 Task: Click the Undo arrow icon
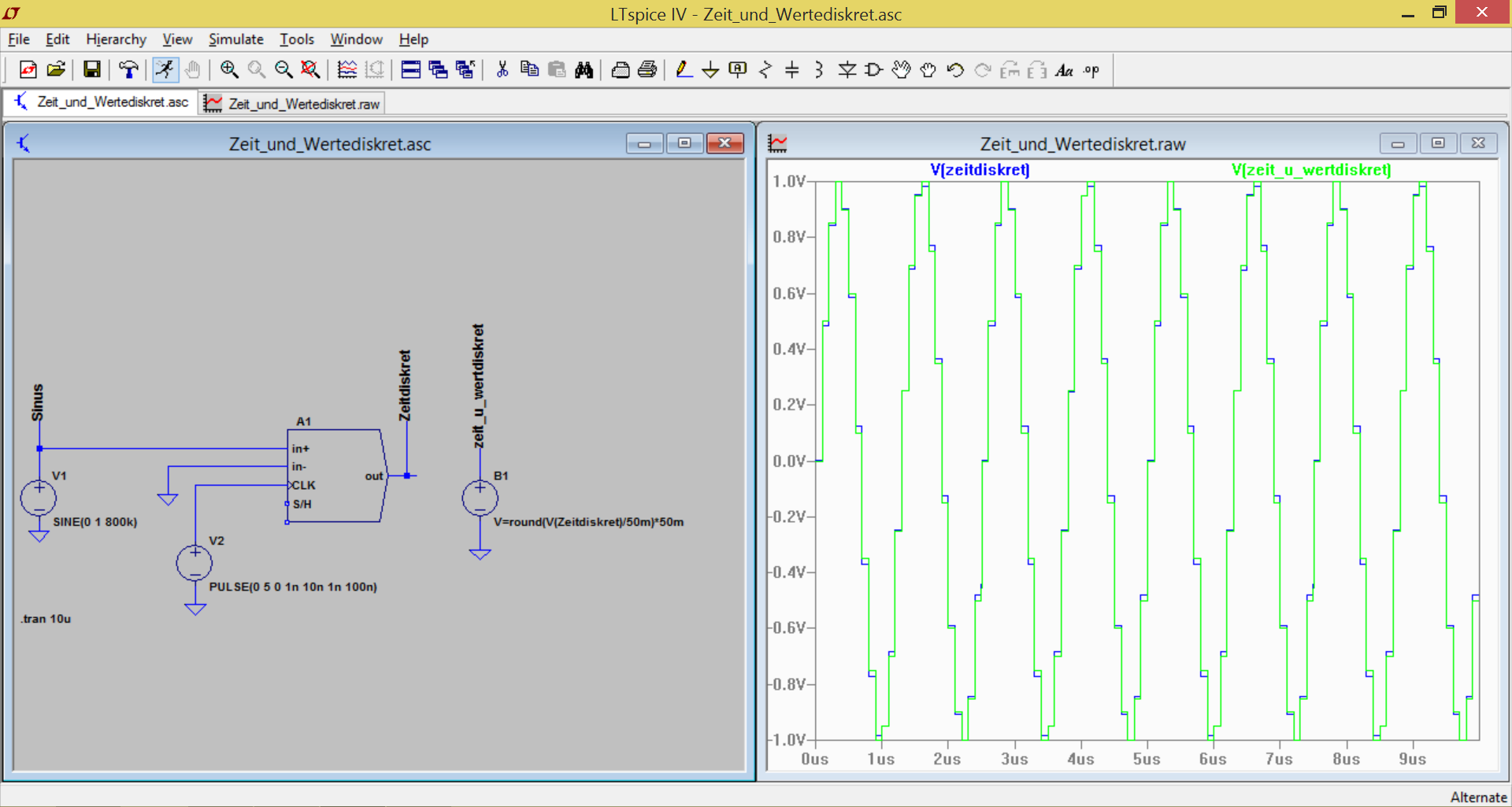[956, 70]
